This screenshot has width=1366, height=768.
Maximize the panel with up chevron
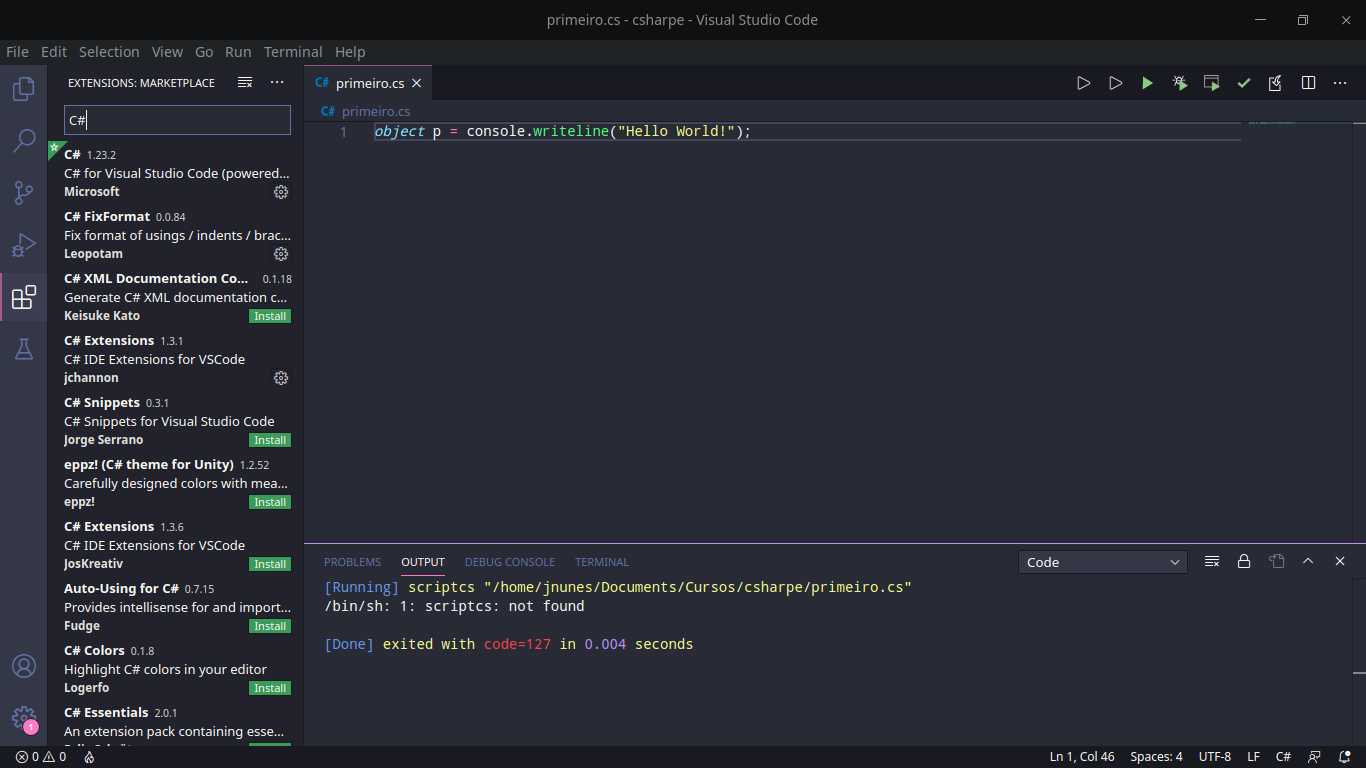click(x=1308, y=562)
